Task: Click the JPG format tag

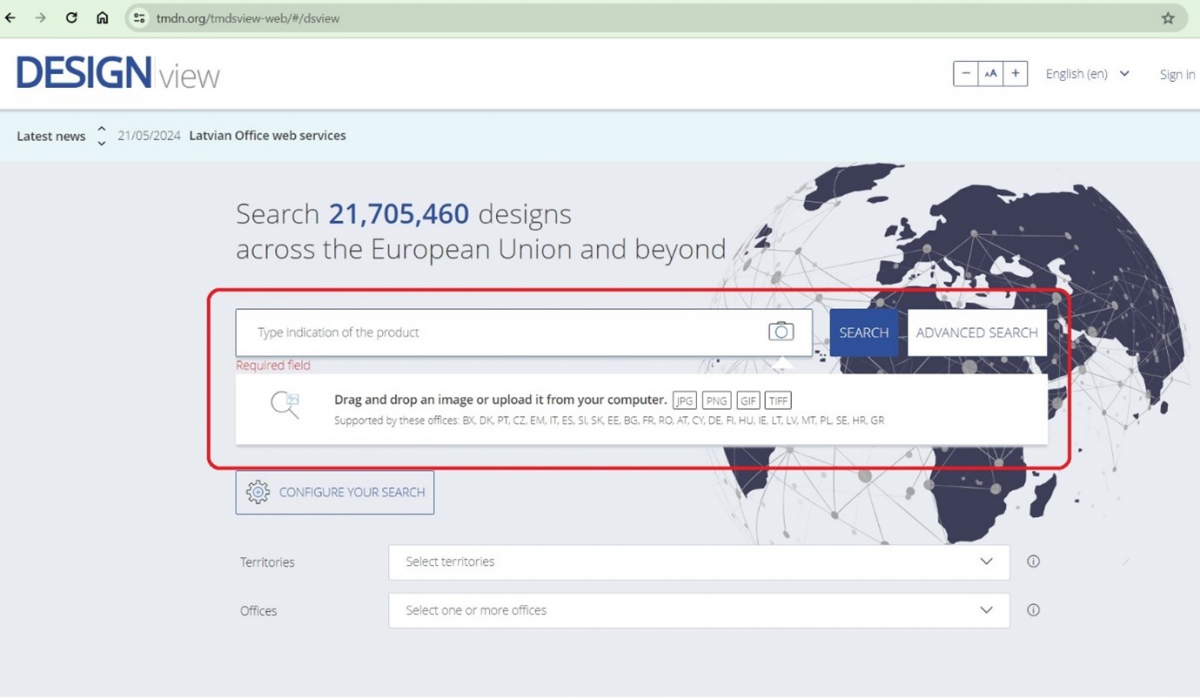Action: (685, 400)
